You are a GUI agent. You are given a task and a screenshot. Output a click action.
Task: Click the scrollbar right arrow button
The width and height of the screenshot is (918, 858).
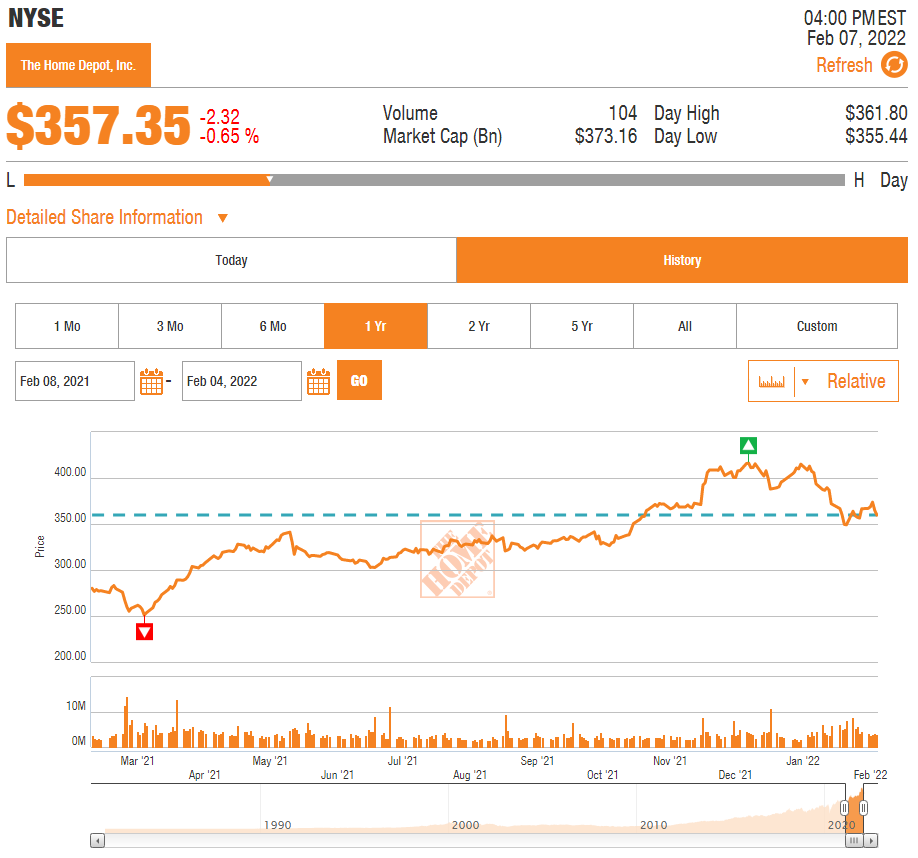pyautogui.click(x=871, y=841)
